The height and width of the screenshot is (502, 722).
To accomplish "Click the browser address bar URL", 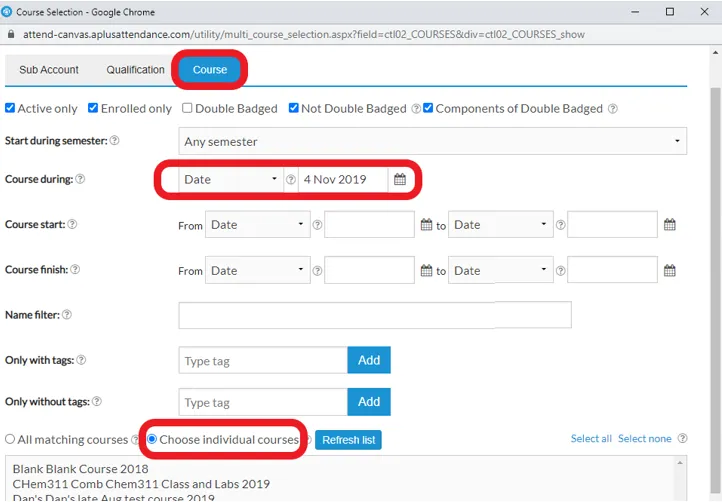I will (x=304, y=35).
